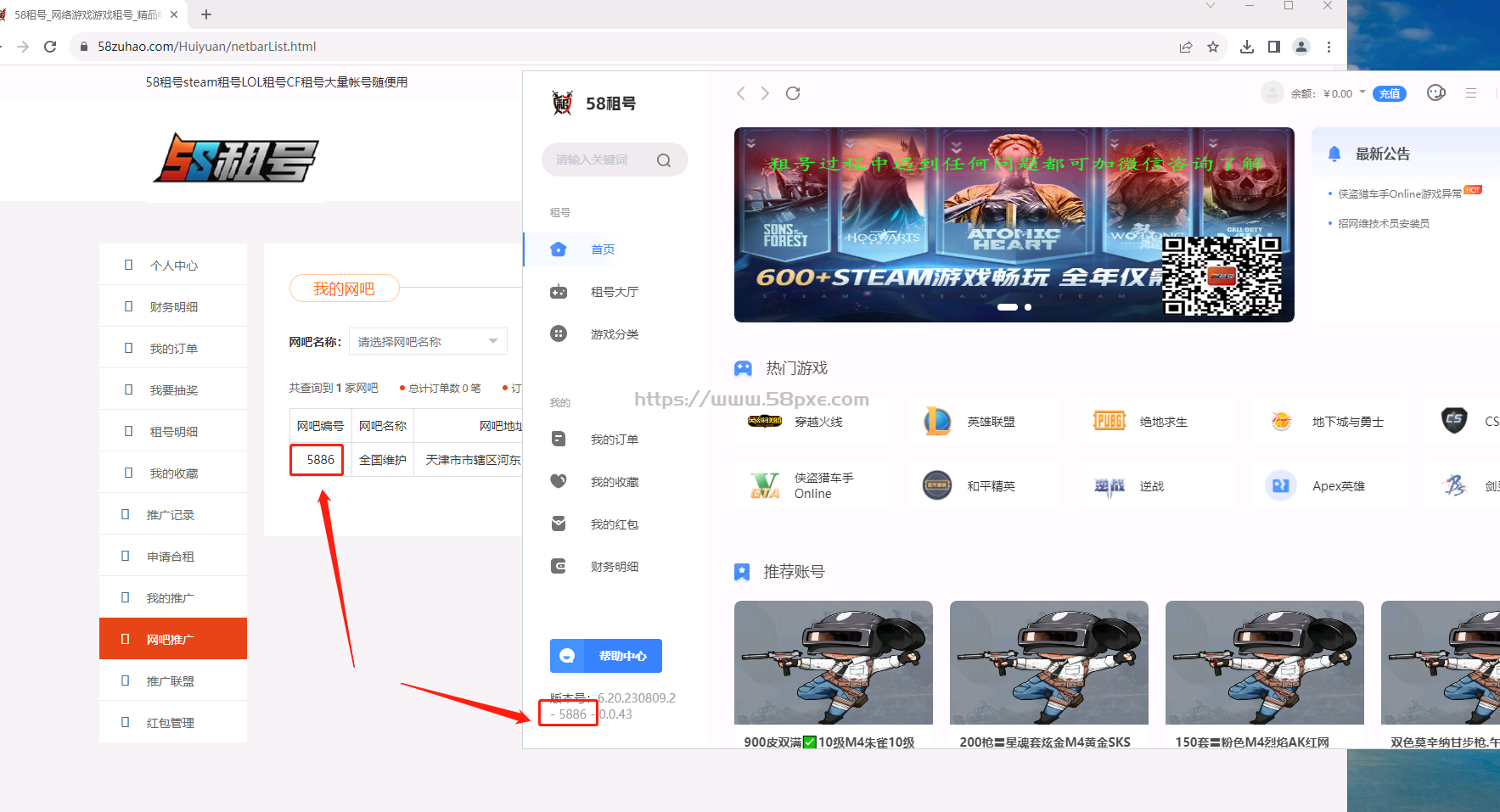This screenshot has height=812, width=1500.
Task: Click the search magnifier icon in 58租号 app
Action: pos(664,160)
